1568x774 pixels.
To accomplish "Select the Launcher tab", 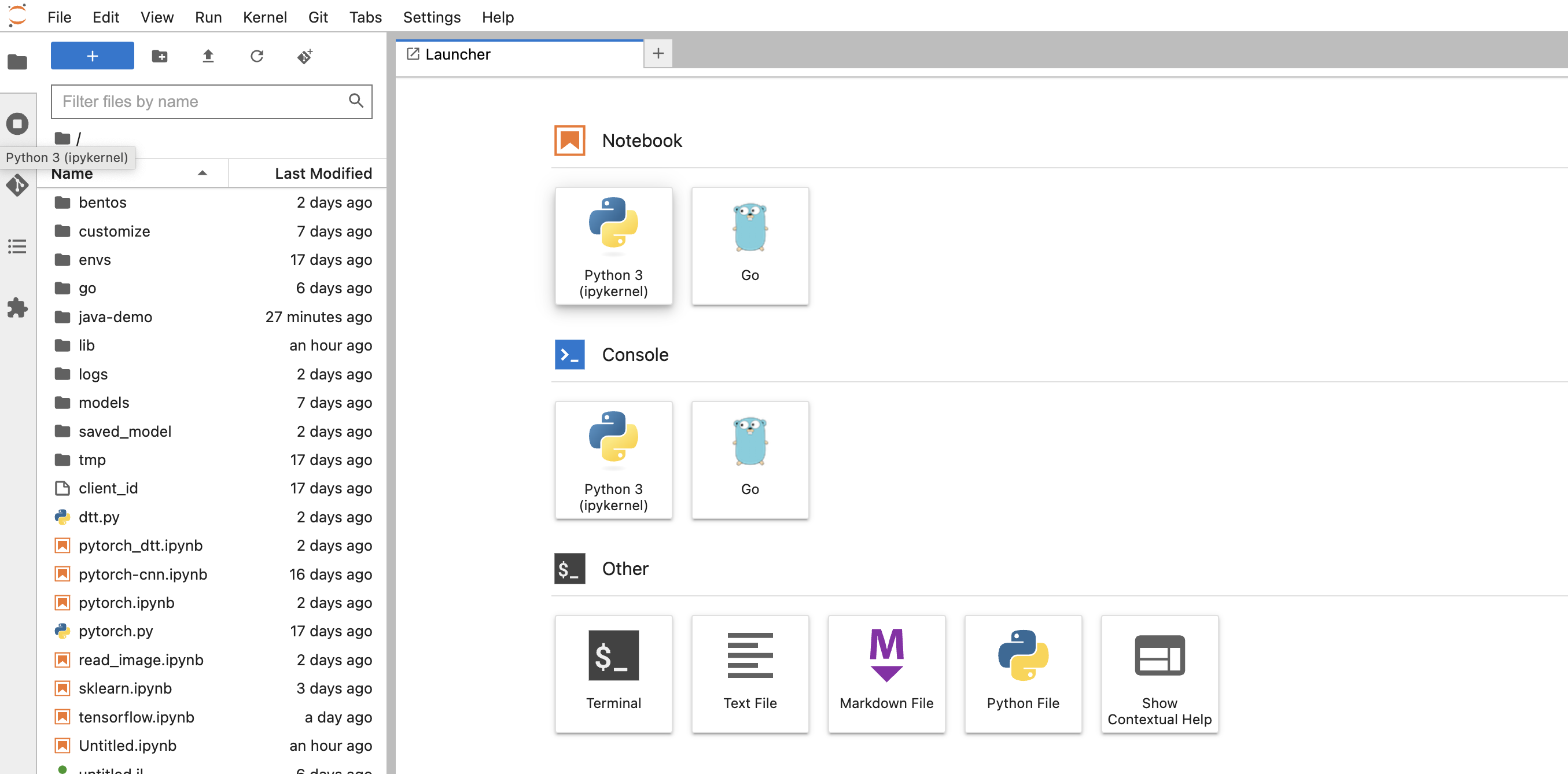I will [x=458, y=54].
